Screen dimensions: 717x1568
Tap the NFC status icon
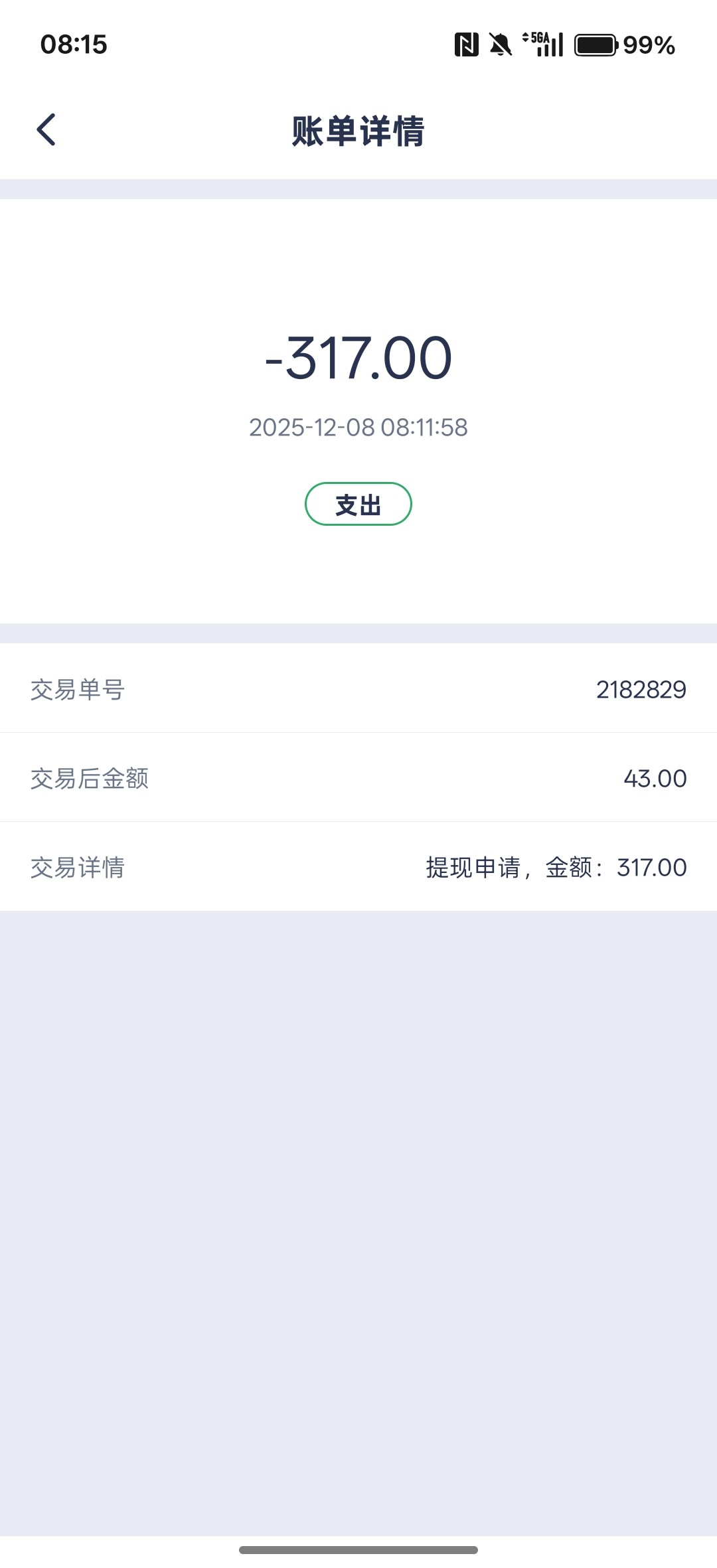tap(466, 45)
